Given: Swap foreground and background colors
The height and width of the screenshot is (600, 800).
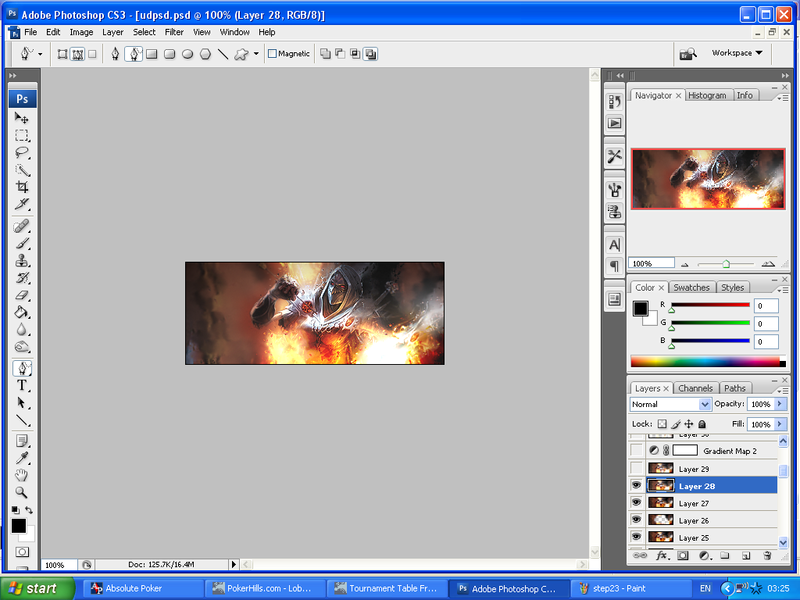Looking at the screenshot, I should click(29, 510).
